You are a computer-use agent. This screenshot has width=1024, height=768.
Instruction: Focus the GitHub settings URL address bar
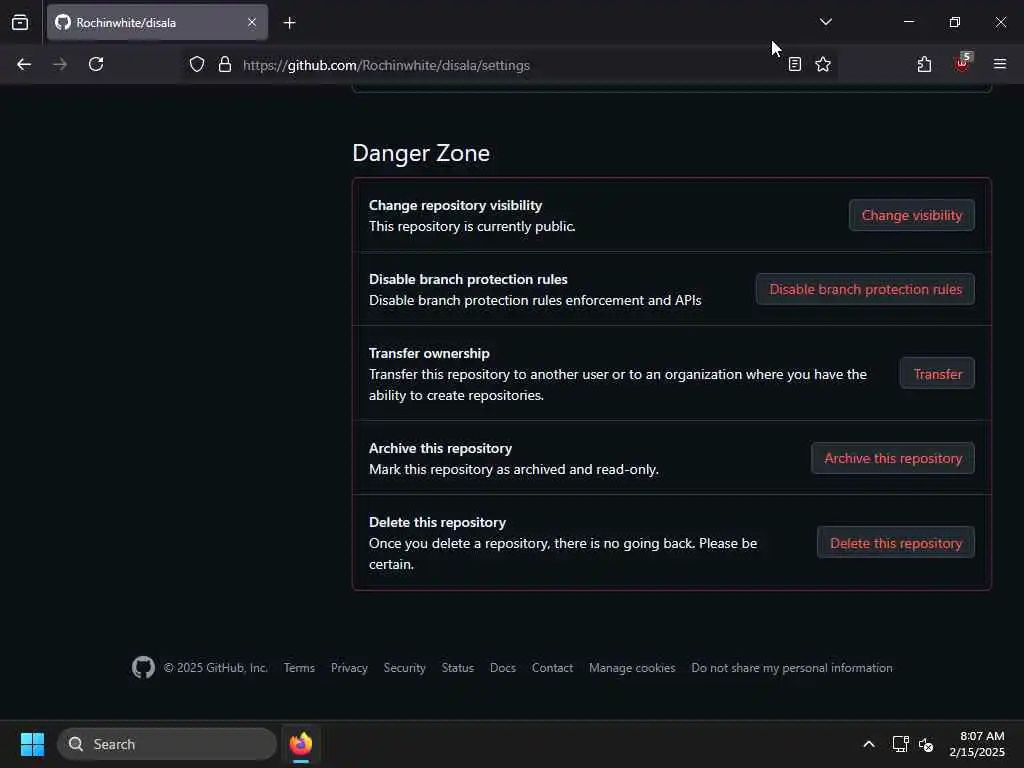509,65
